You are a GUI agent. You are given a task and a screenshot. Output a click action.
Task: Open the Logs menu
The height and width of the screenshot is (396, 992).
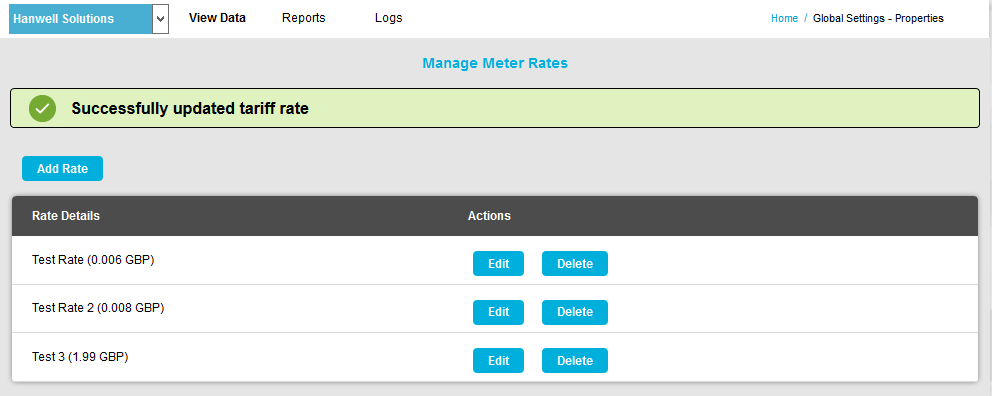point(388,18)
